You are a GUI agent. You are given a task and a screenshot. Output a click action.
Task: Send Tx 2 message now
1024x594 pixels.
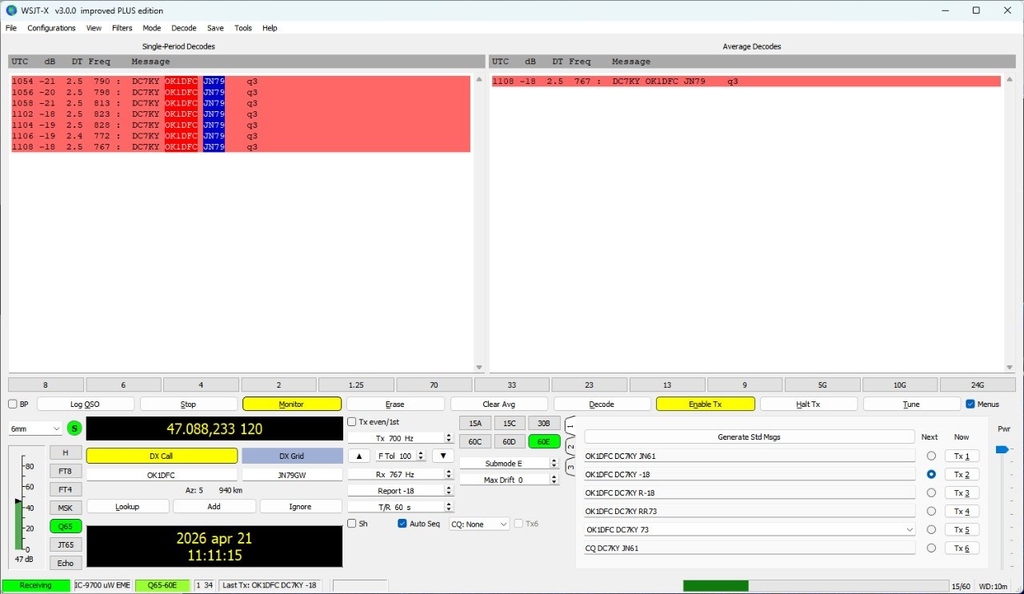pyautogui.click(x=961, y=474)
